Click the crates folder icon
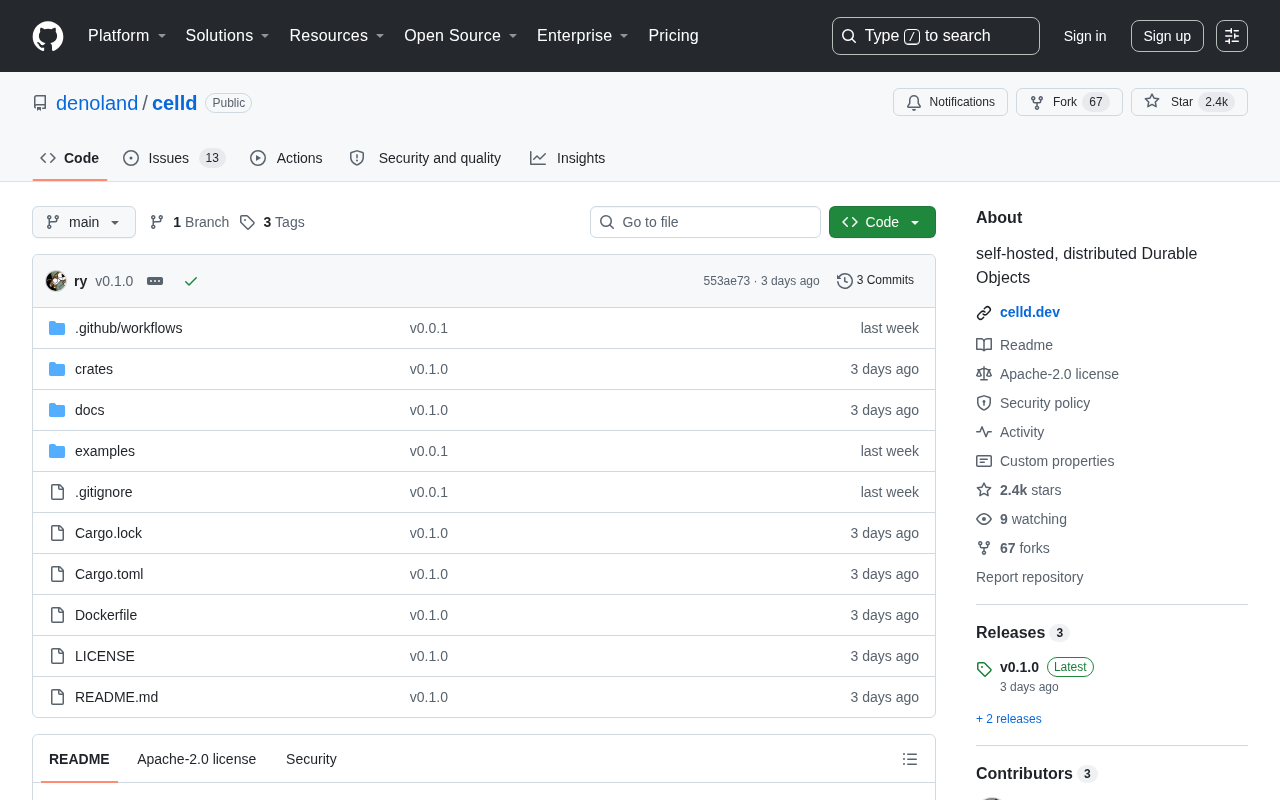Viewport: 1280px width, 800px height. coord(57,369)
